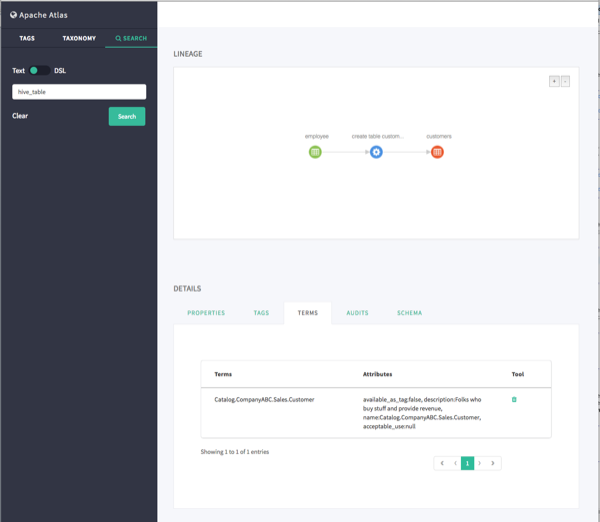Click the hive_table search input field
This screenshot has width=600, height=522.
coord(79,92)
